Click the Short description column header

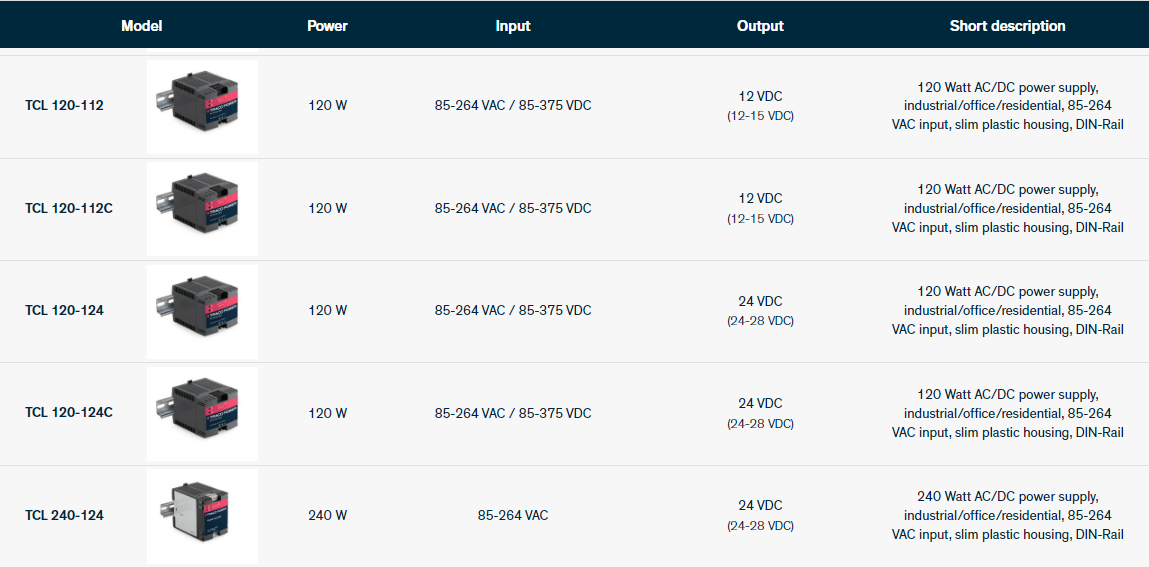(1007, 26)
